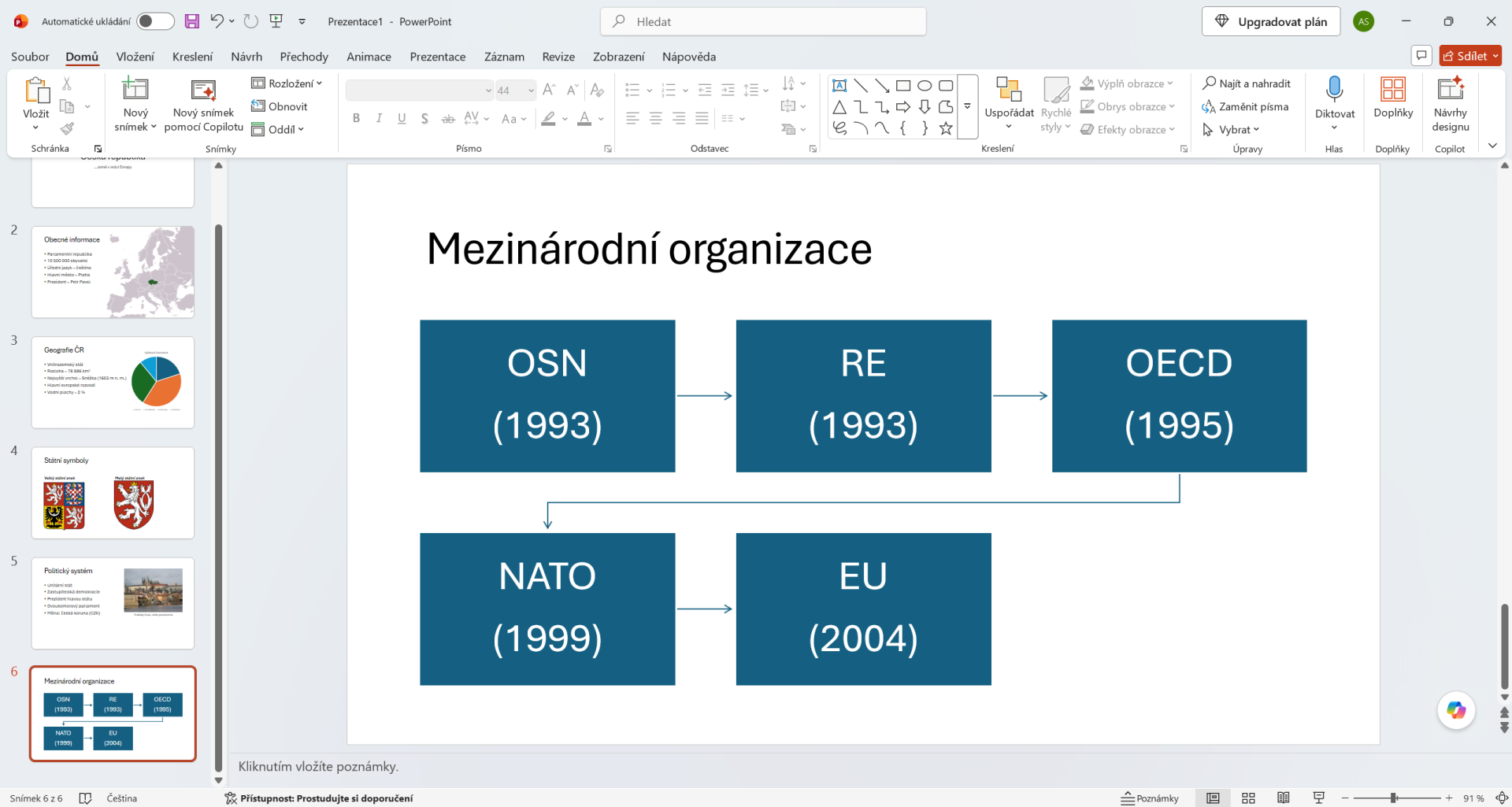The height and width of the screenshot is (807, 1512).
Task: Click the Format Painter brush icon
Action: (x=67, y=128)
